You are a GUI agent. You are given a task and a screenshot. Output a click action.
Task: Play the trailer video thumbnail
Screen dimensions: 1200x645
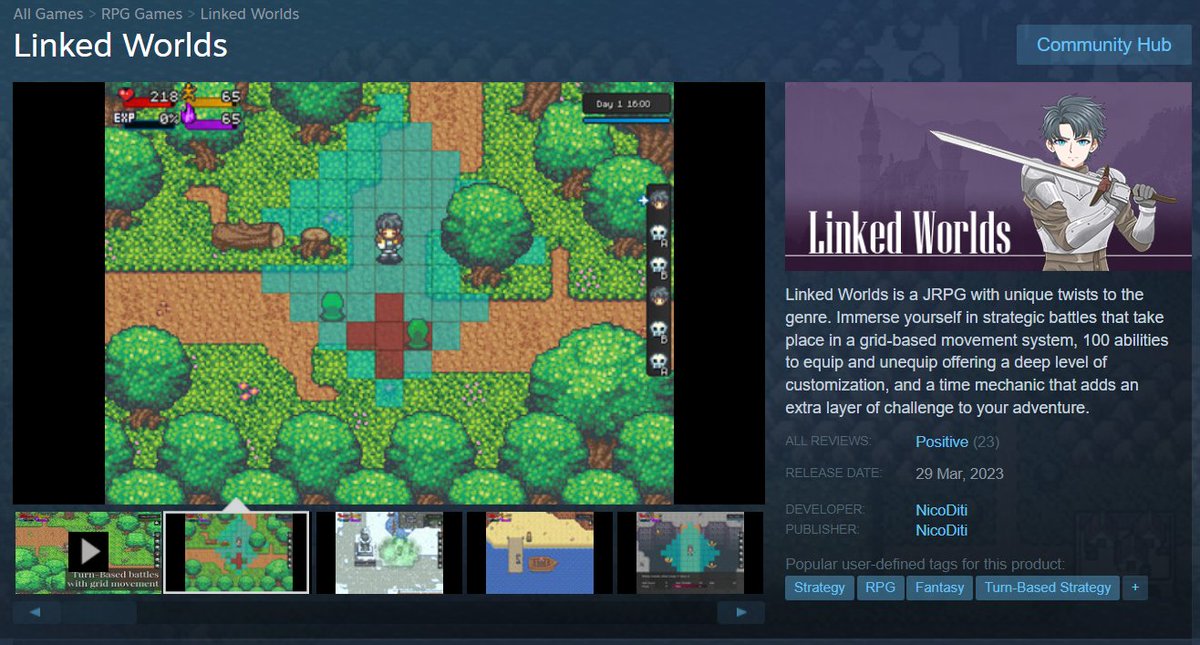[x=88, y=552]
